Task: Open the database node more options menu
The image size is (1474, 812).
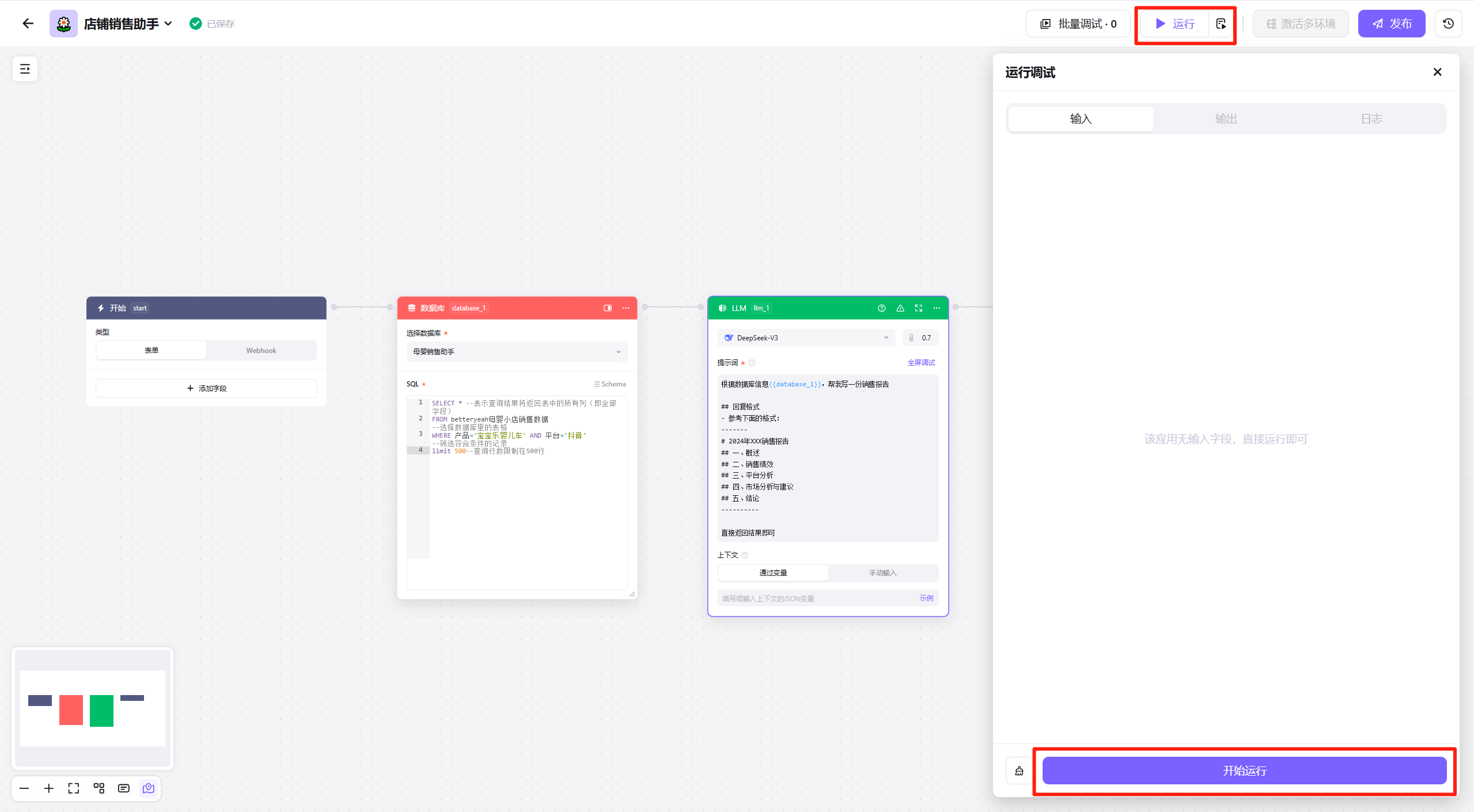Action: pyautogui.click(x=626, y=308)
